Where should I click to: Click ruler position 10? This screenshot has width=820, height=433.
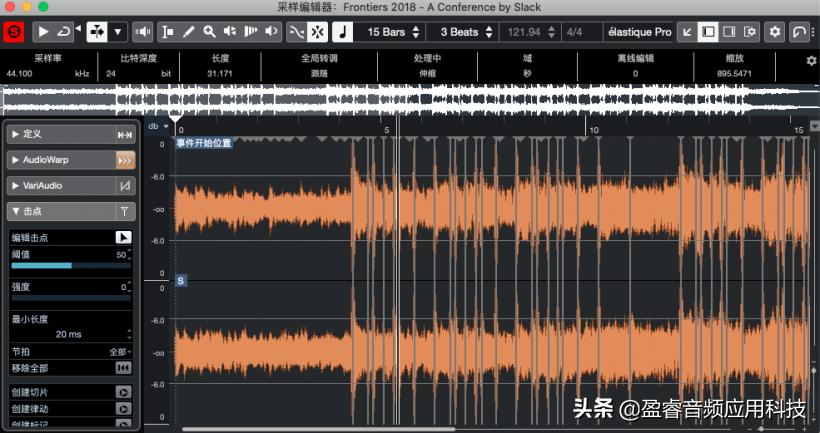click(594, 130)
